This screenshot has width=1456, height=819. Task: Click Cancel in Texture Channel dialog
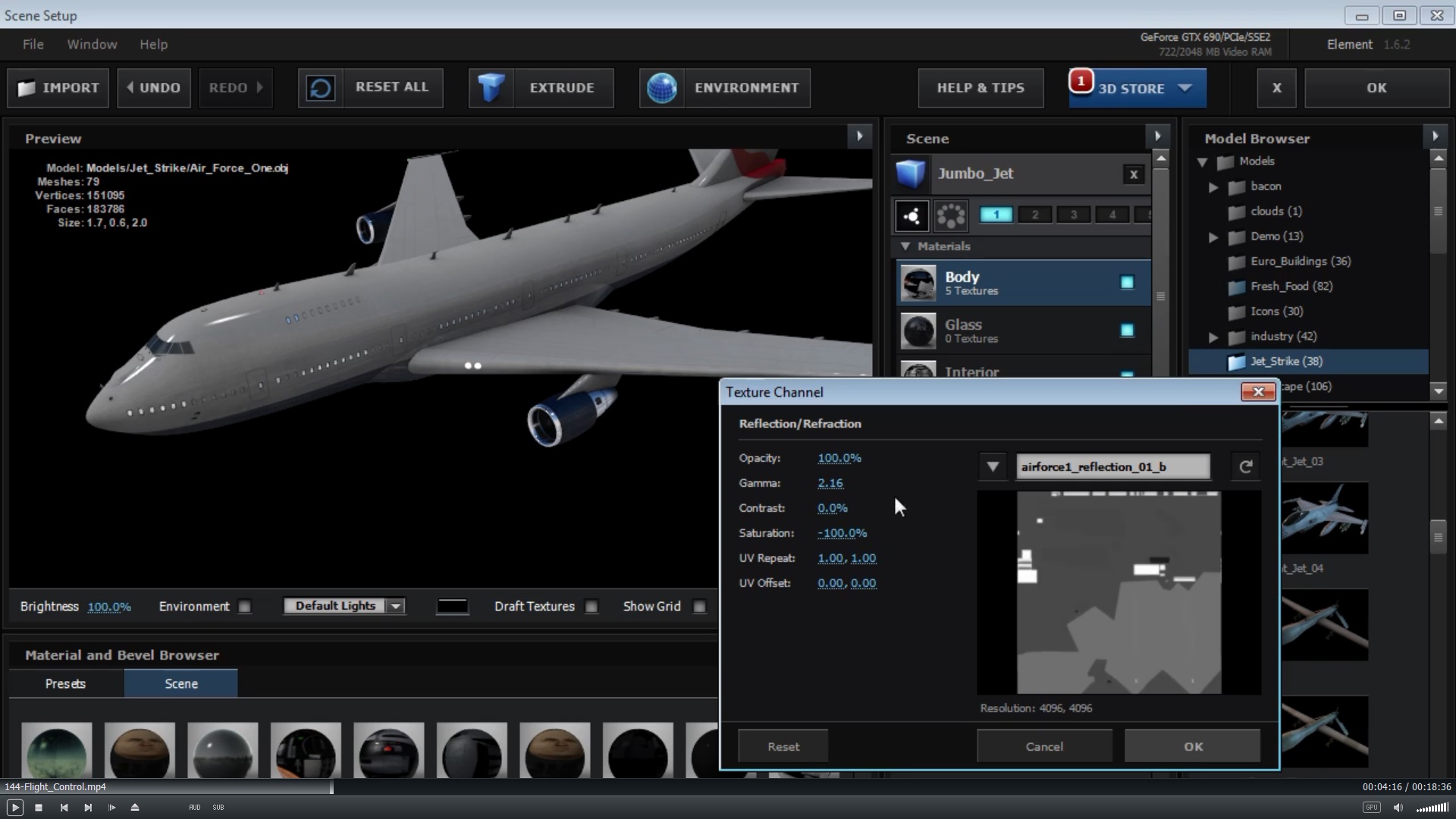[1043, 746]
